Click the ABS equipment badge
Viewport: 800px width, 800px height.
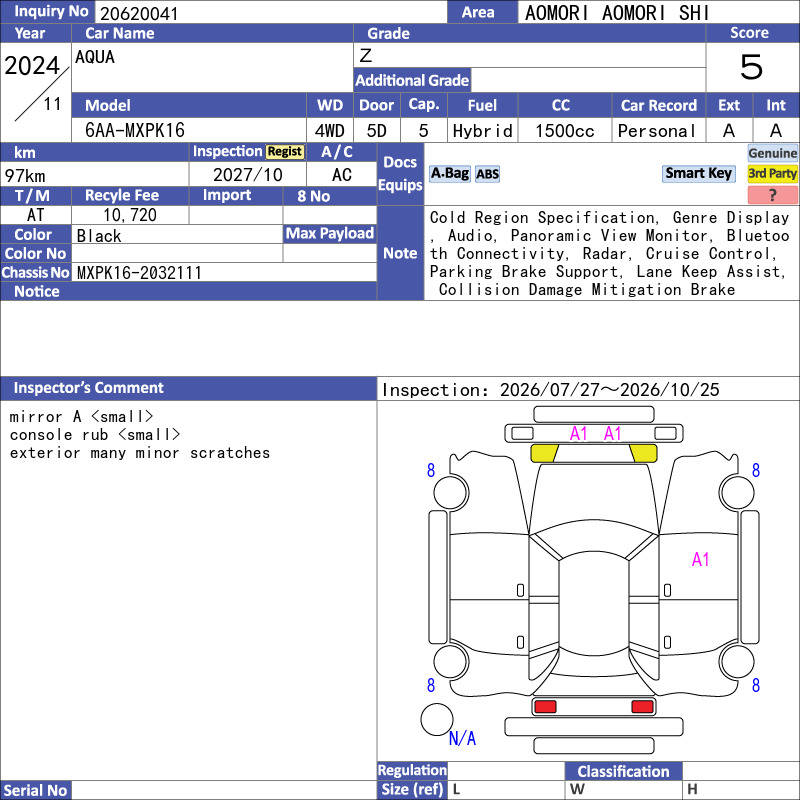[x=487, y=174]
